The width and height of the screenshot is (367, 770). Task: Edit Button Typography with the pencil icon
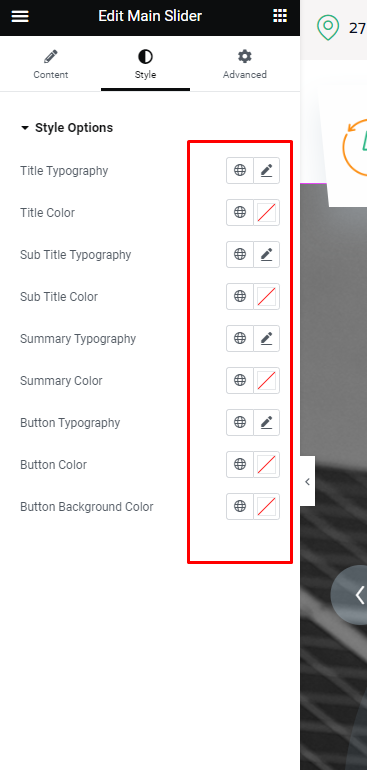266,422
